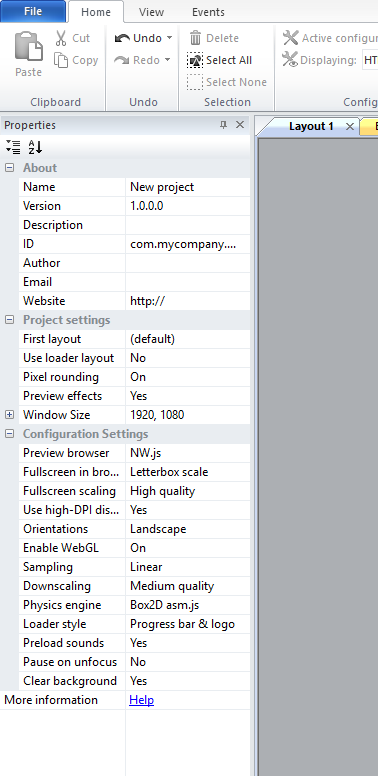Switch to the Home ribbon tab
This screenshot has height=776, width=378.
pos(96,12)
